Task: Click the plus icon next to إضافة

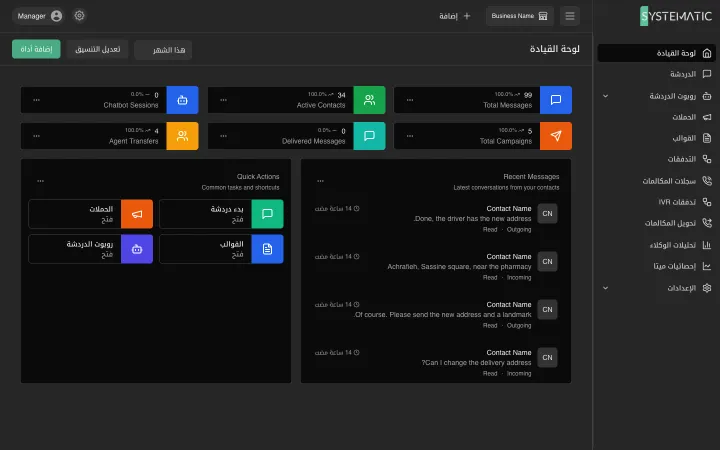Action: [x=467, y=16]
